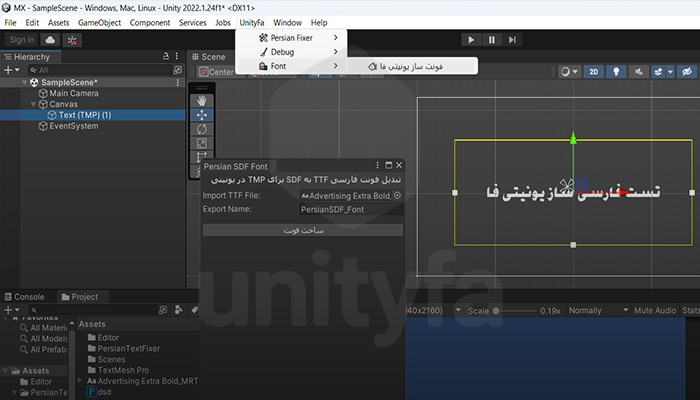The width and height of the screenshot is (700, 400).
Task: Toggle the Center pivot mode button
Action: pos(216,72)
